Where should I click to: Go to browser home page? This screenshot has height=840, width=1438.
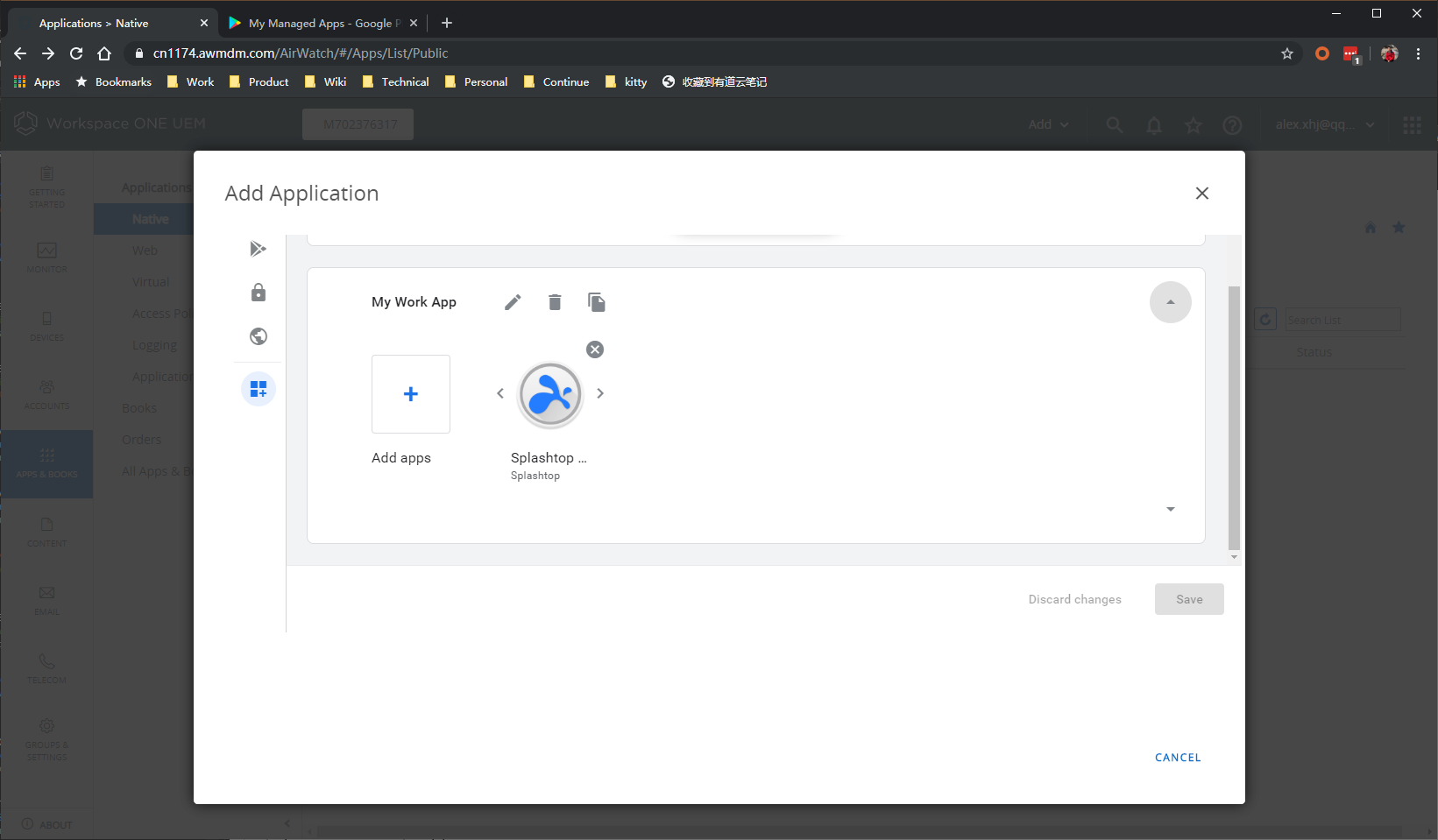click(x=104, y=53)
